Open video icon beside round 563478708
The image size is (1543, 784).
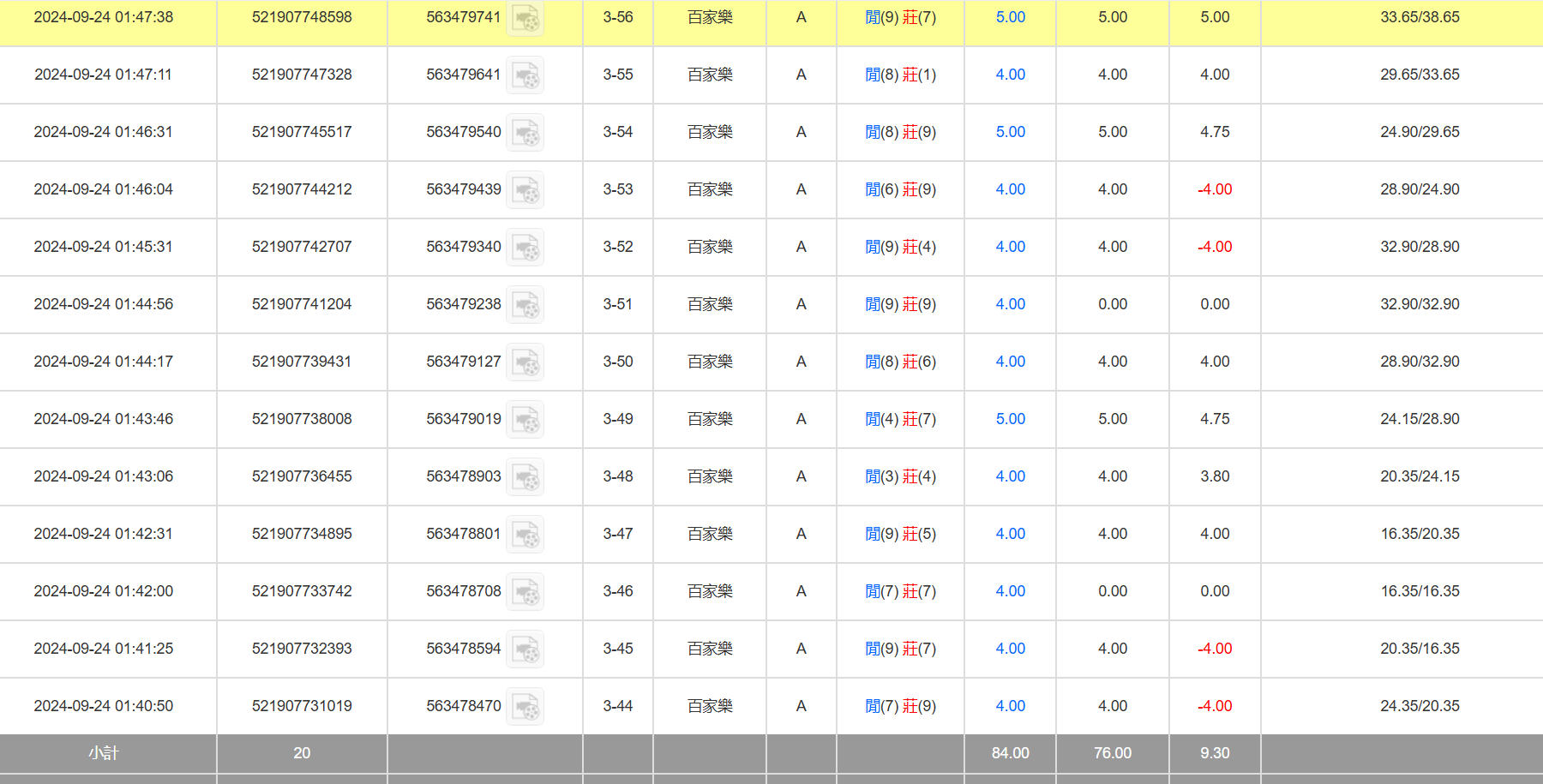coord(525,592)
